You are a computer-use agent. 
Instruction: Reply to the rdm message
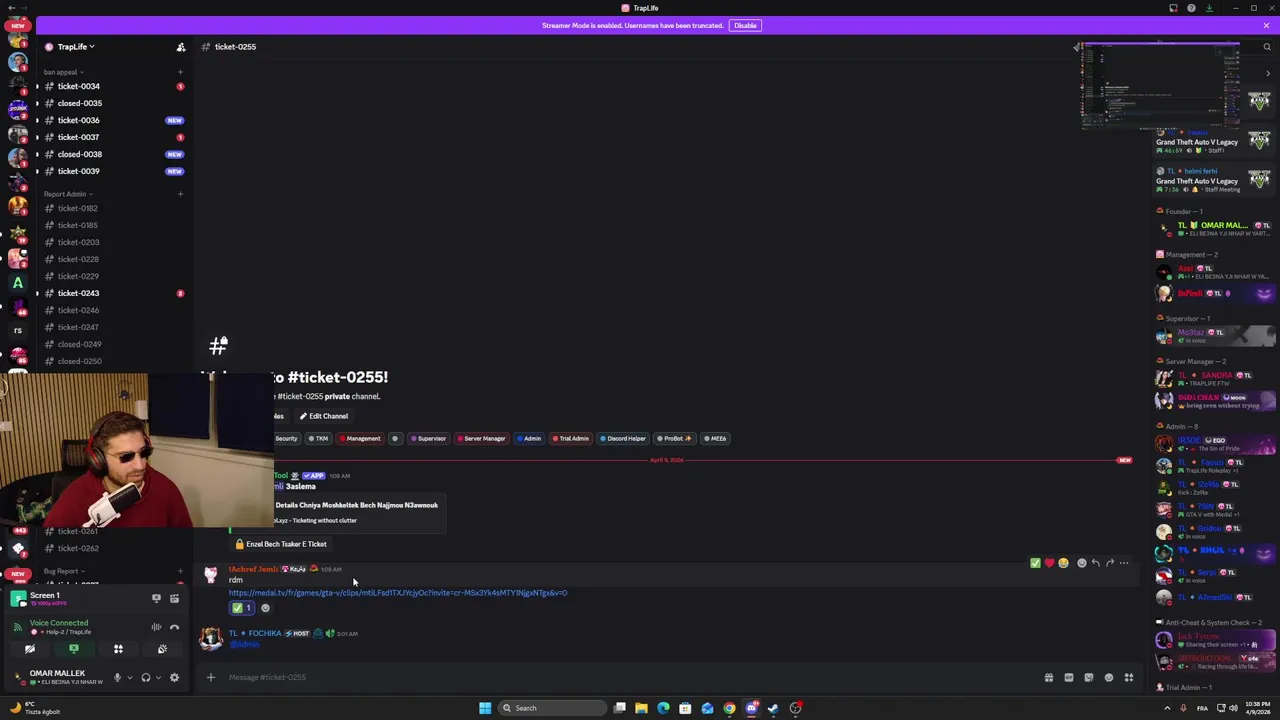coord(1095,563)
